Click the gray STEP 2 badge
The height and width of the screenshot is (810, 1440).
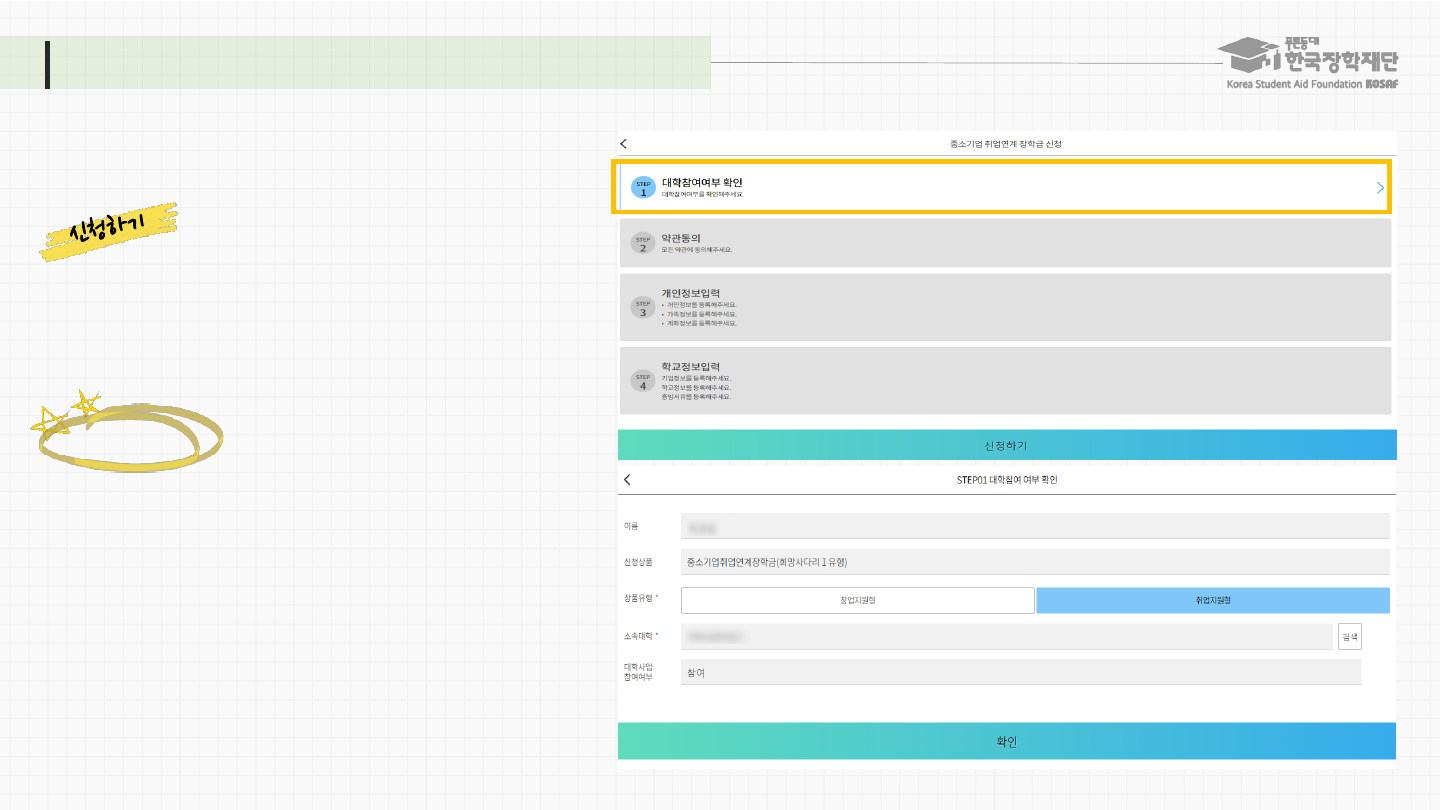643,243
